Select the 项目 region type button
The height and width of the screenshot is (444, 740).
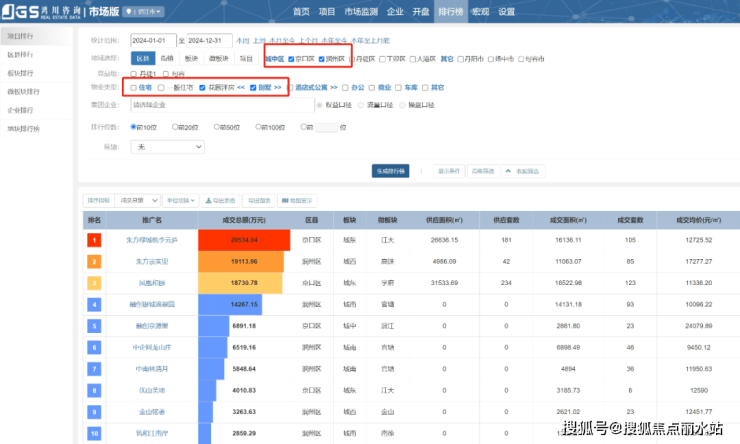pyautogui.click(x=246, y=59)
